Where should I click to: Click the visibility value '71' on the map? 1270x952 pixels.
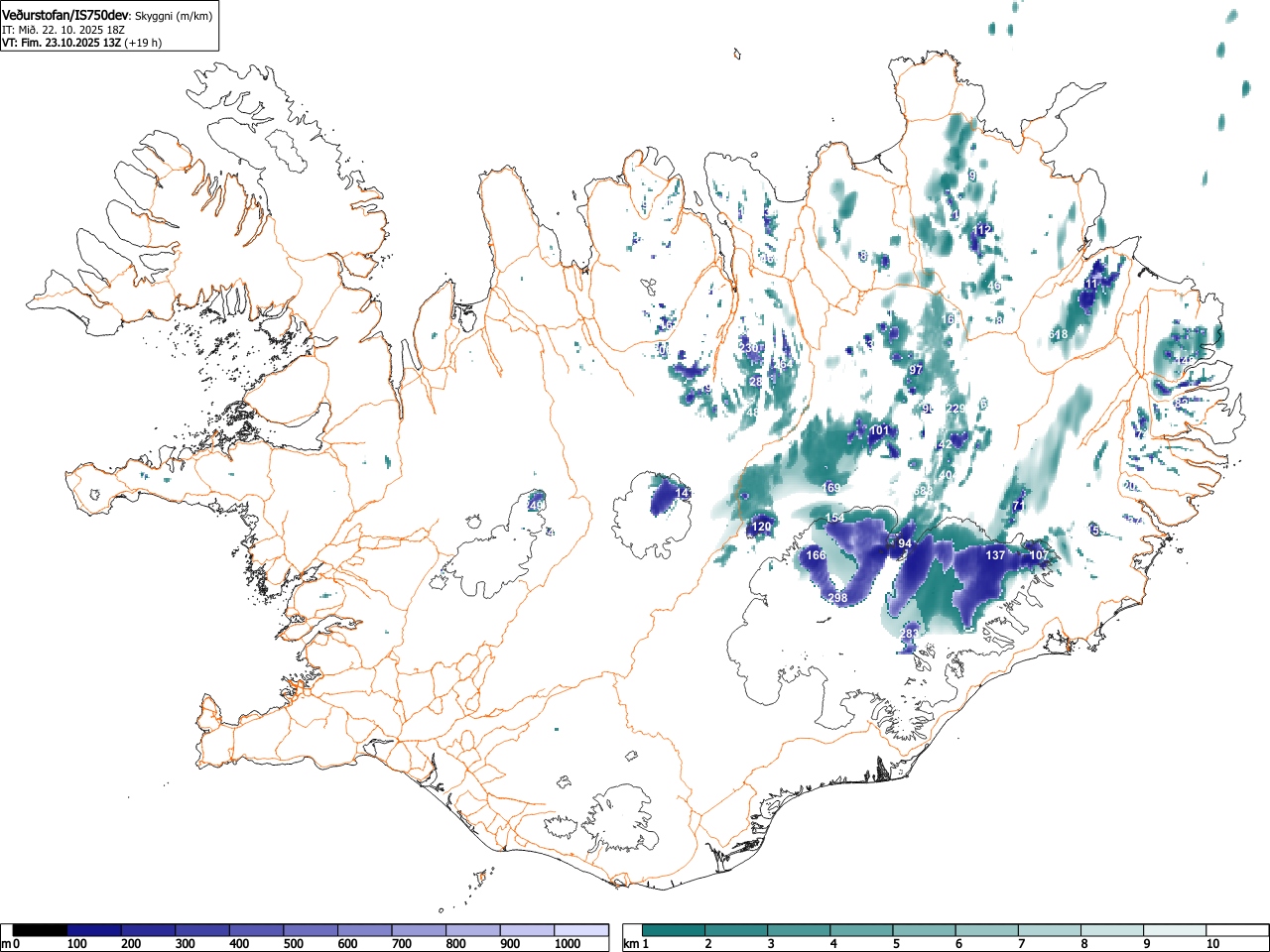pyautogui.click(x=1018, y=506)
